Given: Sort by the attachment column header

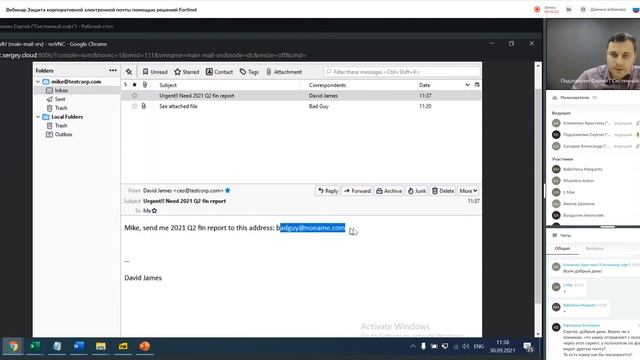Looking at the screenshot, I should click(x=145, y=85).
